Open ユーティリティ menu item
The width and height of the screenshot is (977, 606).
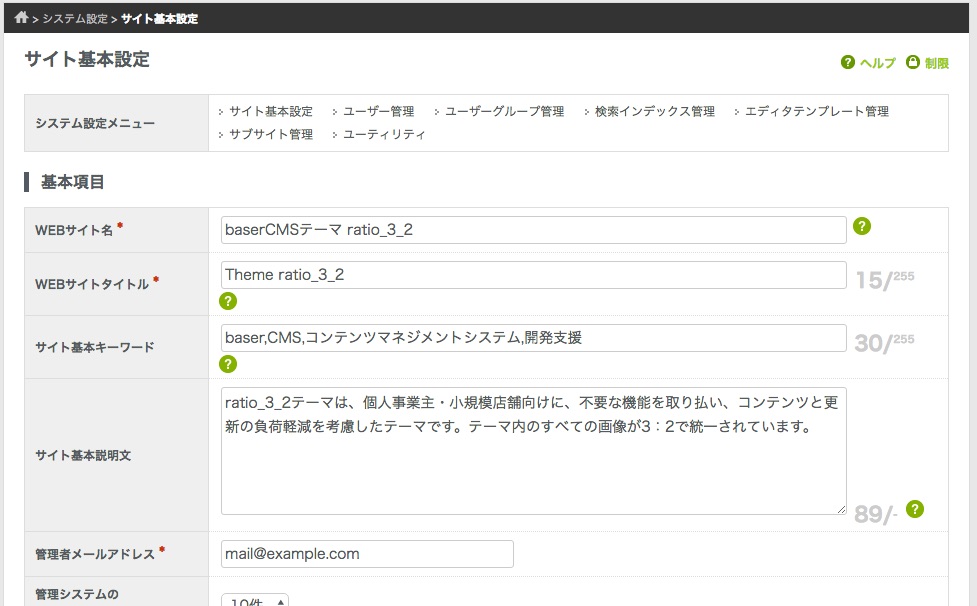pyautogui.click(x=384, y=135)
